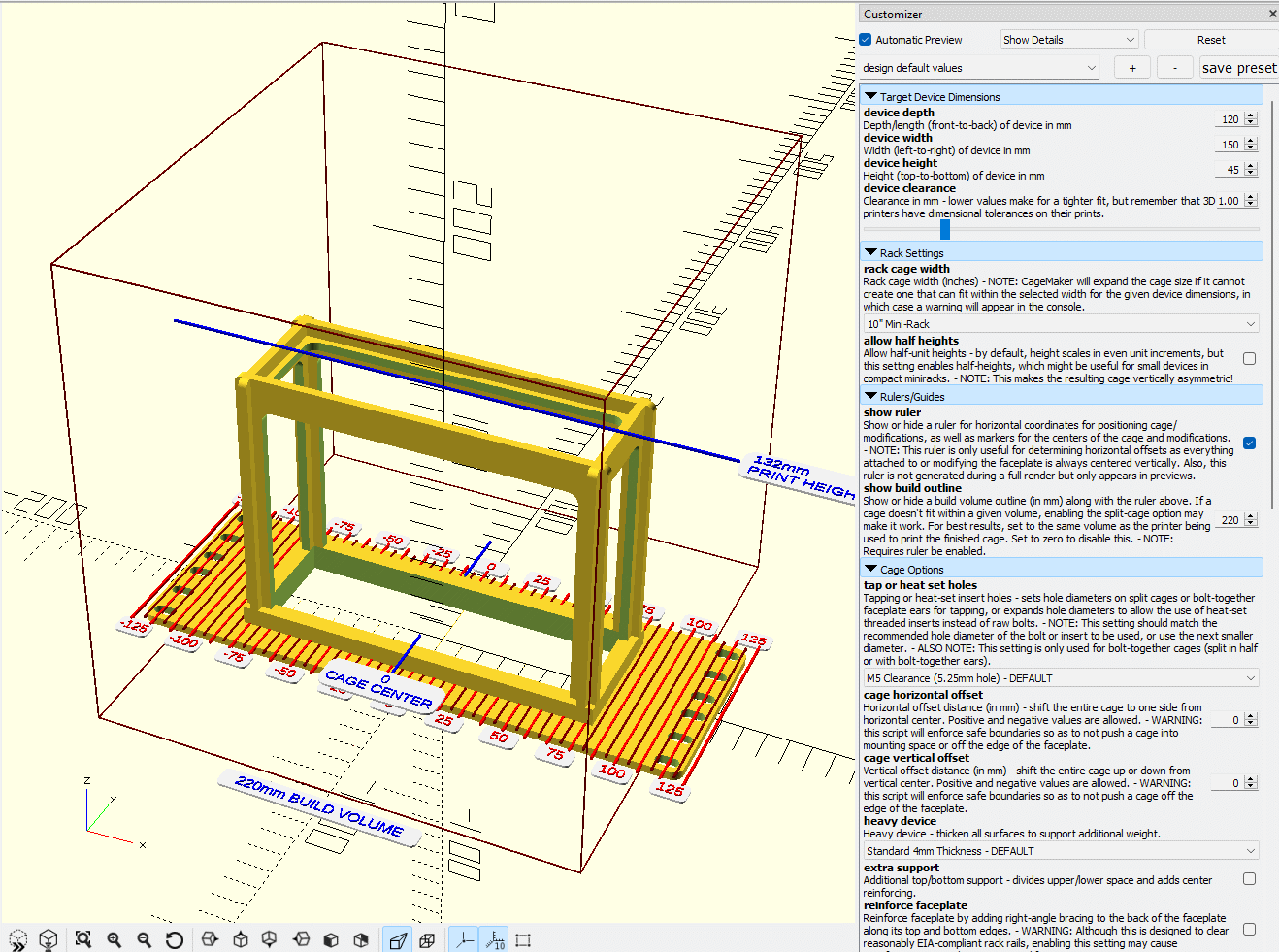Click the device depth value field
This screenshot has height=952, width=1279.
(x=1230, y=119)
